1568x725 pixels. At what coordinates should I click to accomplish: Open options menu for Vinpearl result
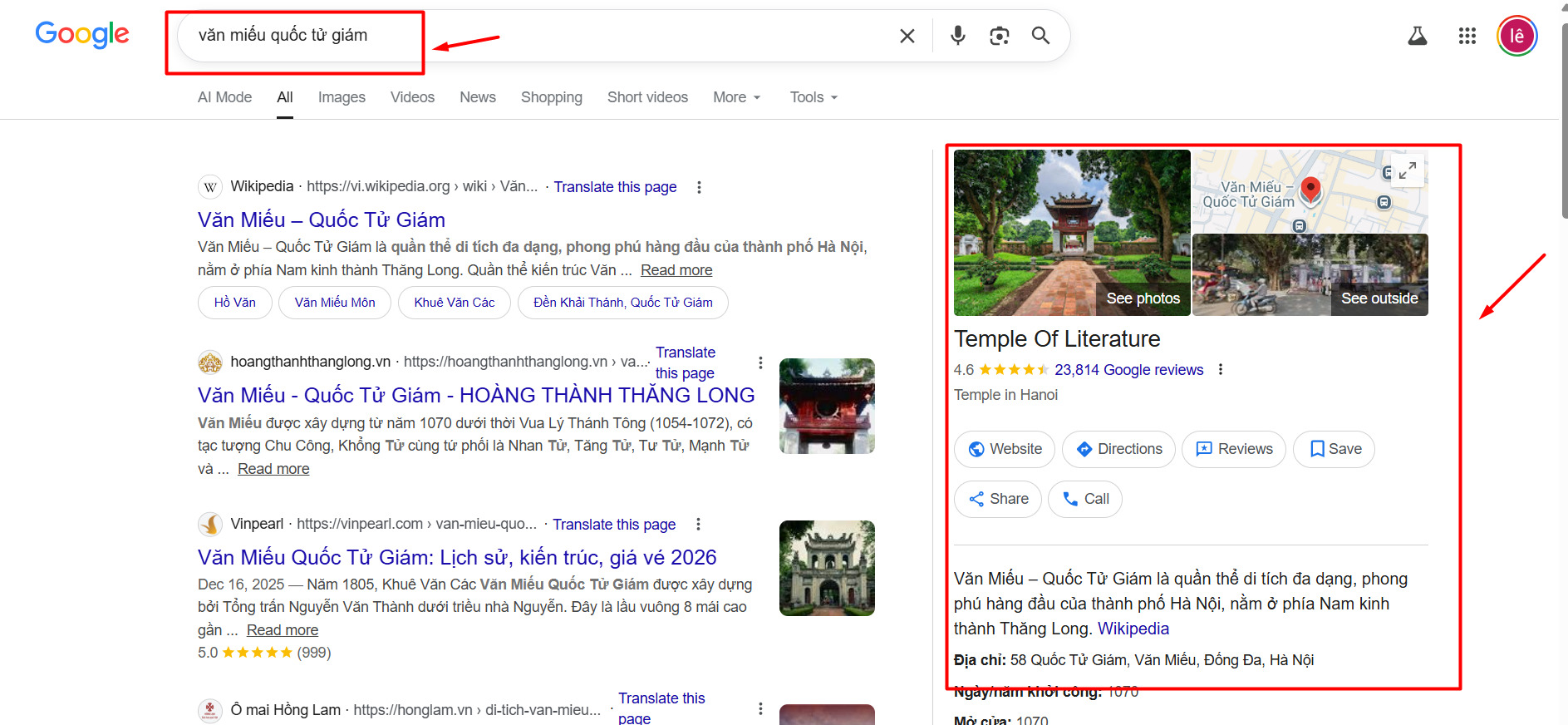pos(698,524)
